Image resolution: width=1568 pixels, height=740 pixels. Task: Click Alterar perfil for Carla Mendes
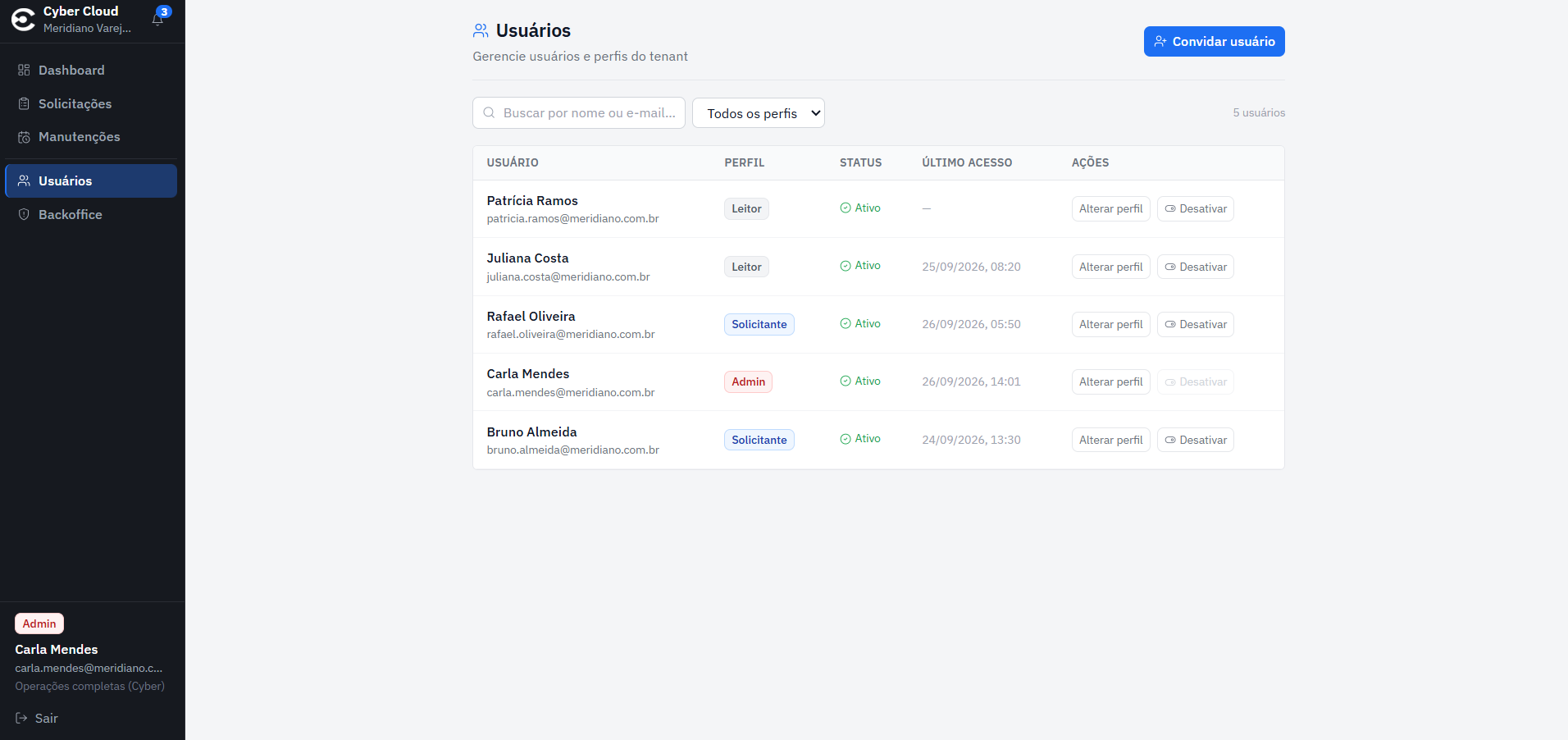pyautogui.click(x=1110, y=382)
